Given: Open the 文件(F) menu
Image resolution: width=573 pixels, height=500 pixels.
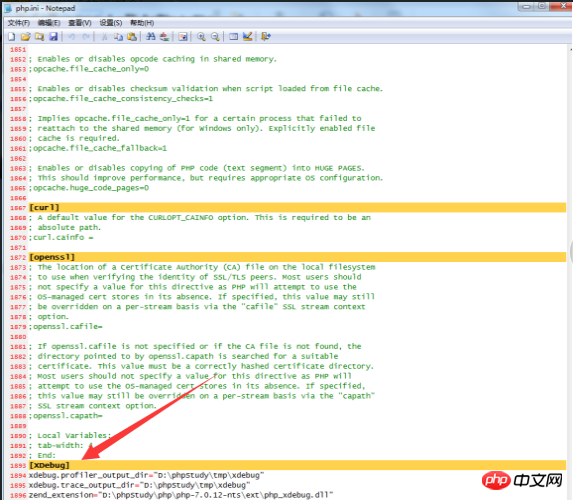Looking at the screenshot, I should (x=19, y=23).
